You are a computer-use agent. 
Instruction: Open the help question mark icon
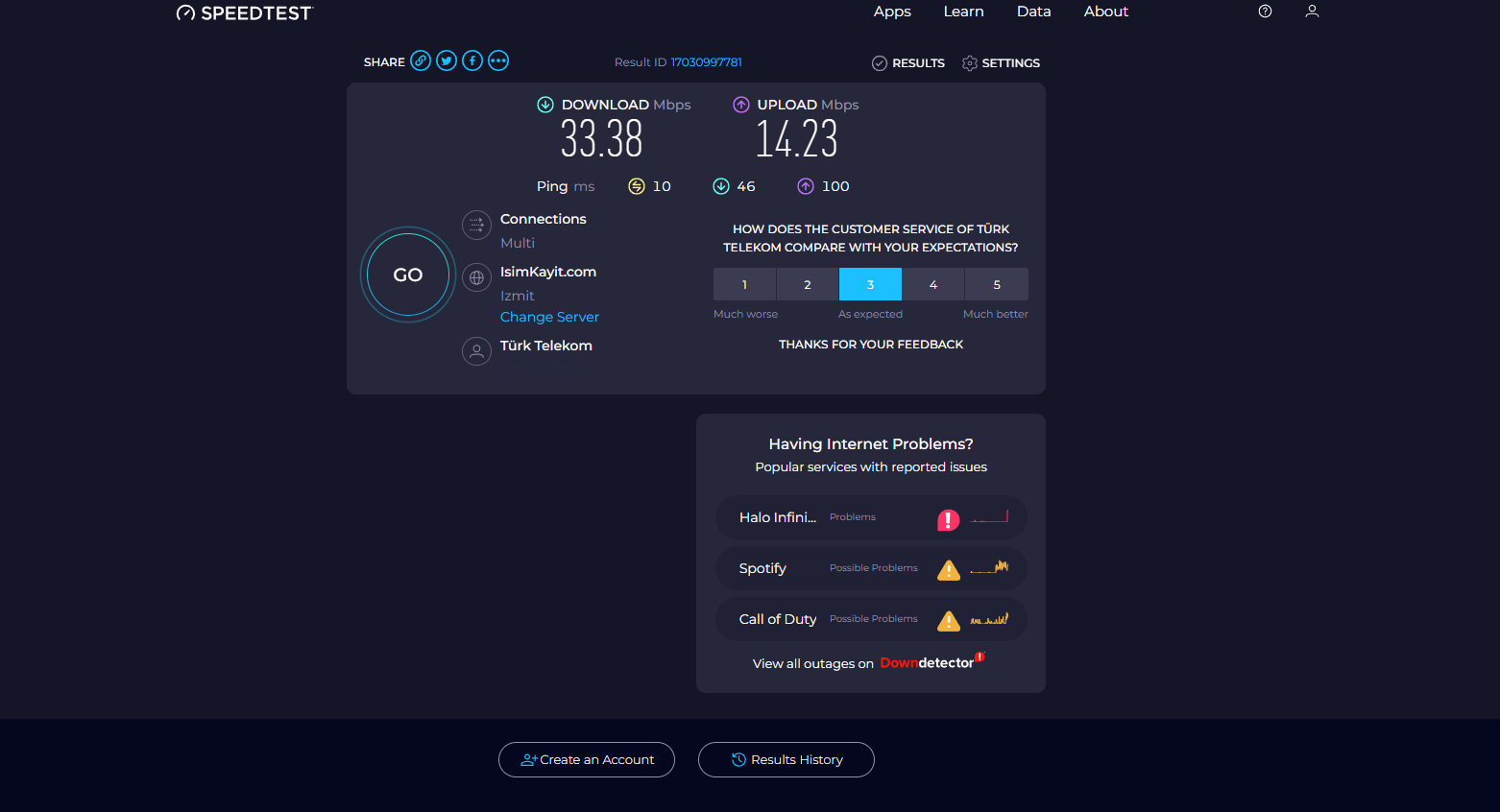(x=1266, y=12)
